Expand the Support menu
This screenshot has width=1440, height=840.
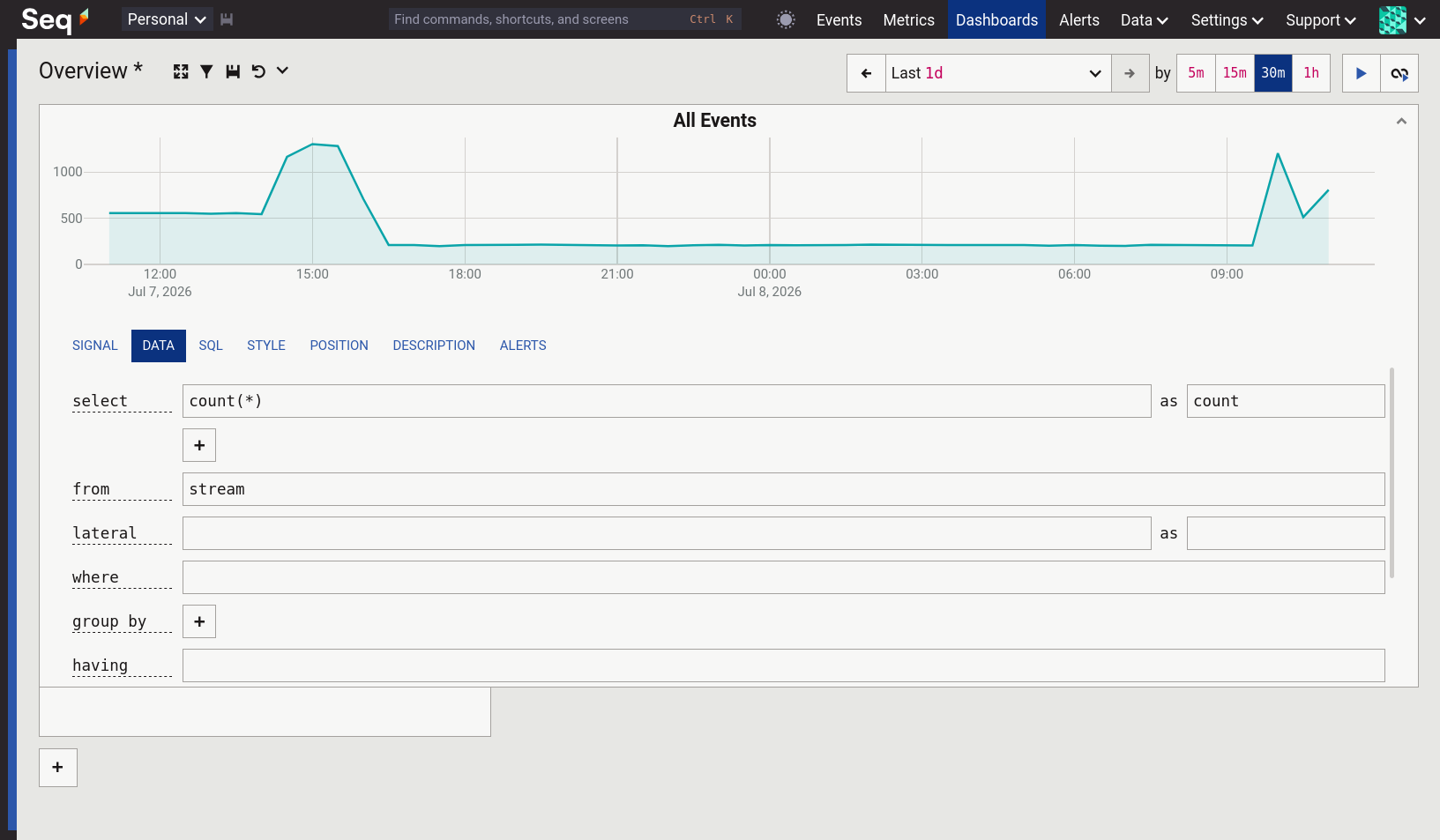click(1320, 19)
